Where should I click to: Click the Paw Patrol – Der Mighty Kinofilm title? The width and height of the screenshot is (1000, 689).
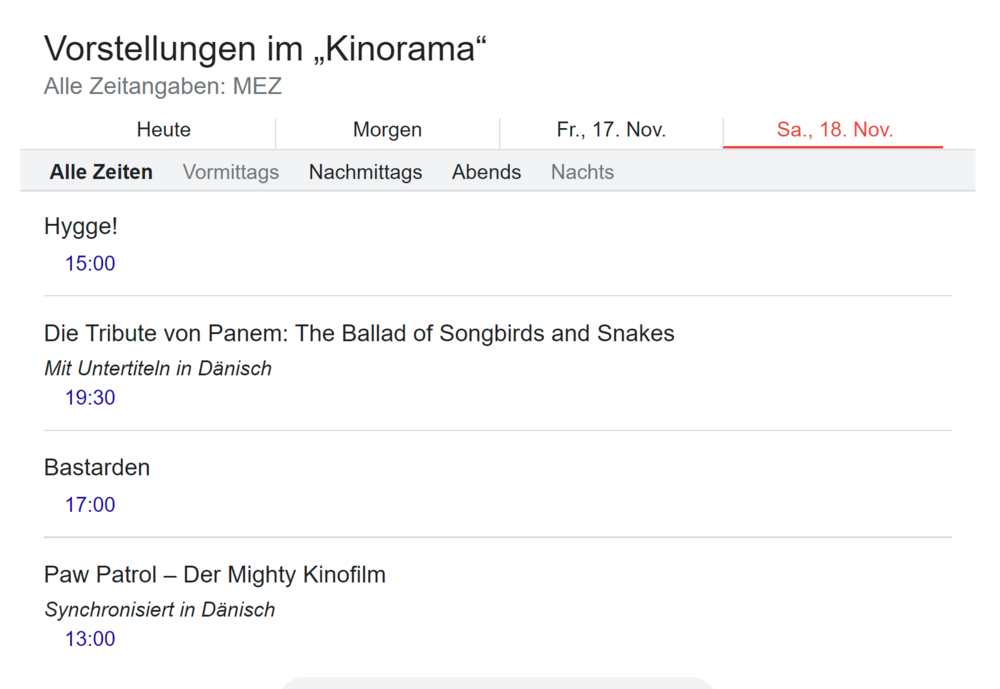pyautogui.click(x=215, y=575)
